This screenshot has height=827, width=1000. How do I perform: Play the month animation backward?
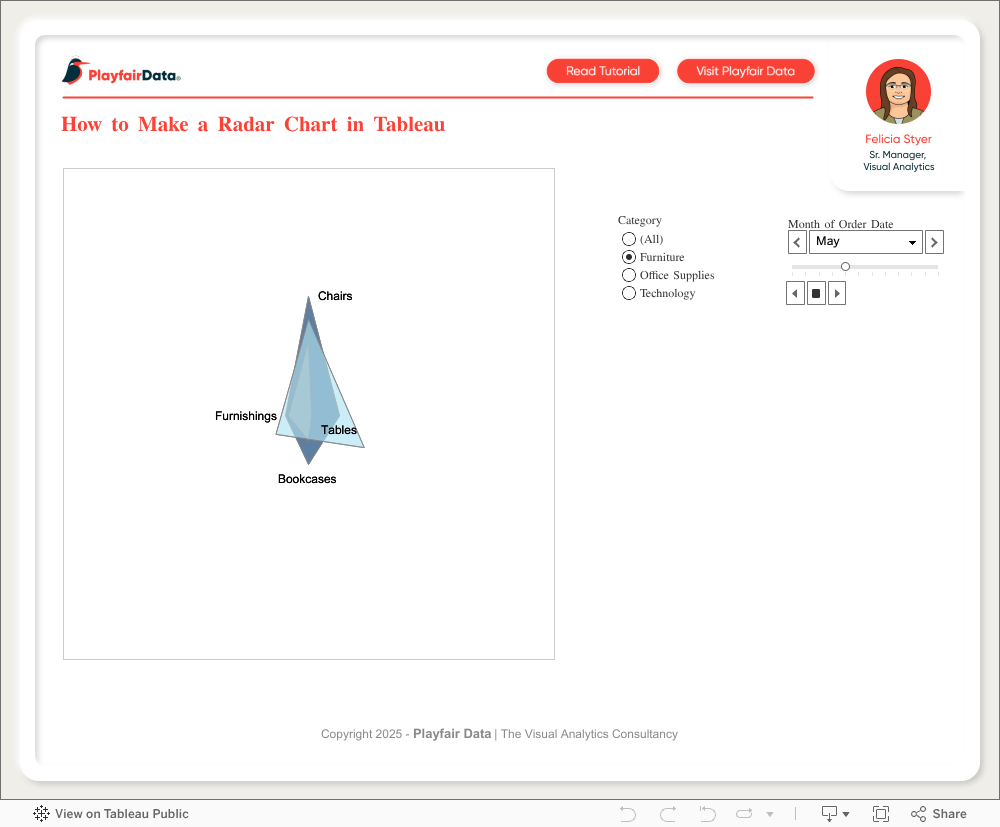[795, 293]
